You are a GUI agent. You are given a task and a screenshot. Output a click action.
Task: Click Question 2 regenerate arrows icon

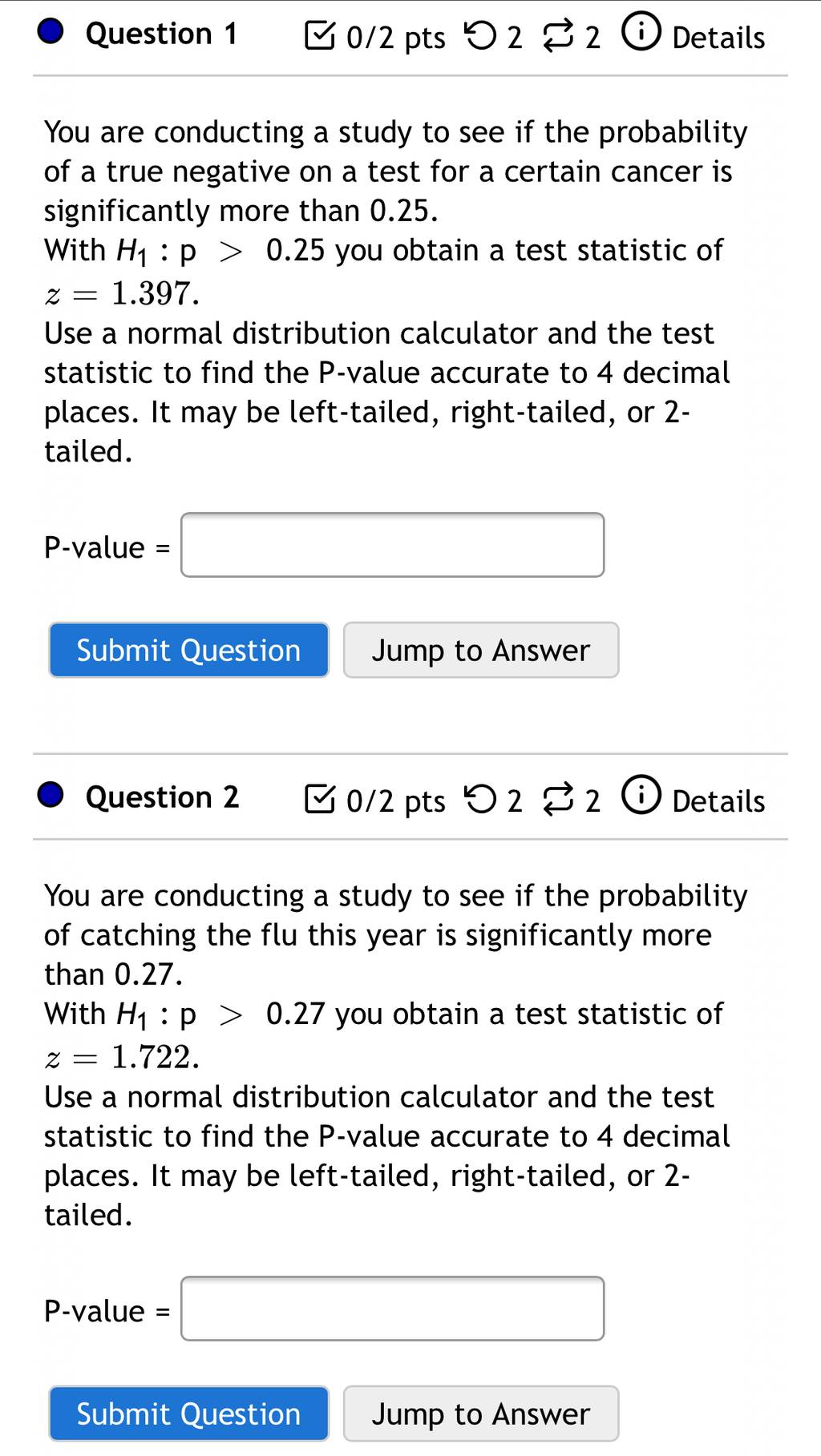coord(559,801)
